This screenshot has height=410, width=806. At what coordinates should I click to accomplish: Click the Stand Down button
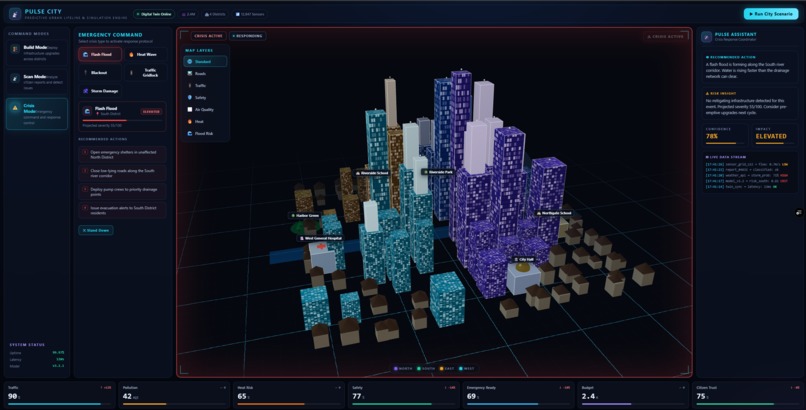(96, 230)
